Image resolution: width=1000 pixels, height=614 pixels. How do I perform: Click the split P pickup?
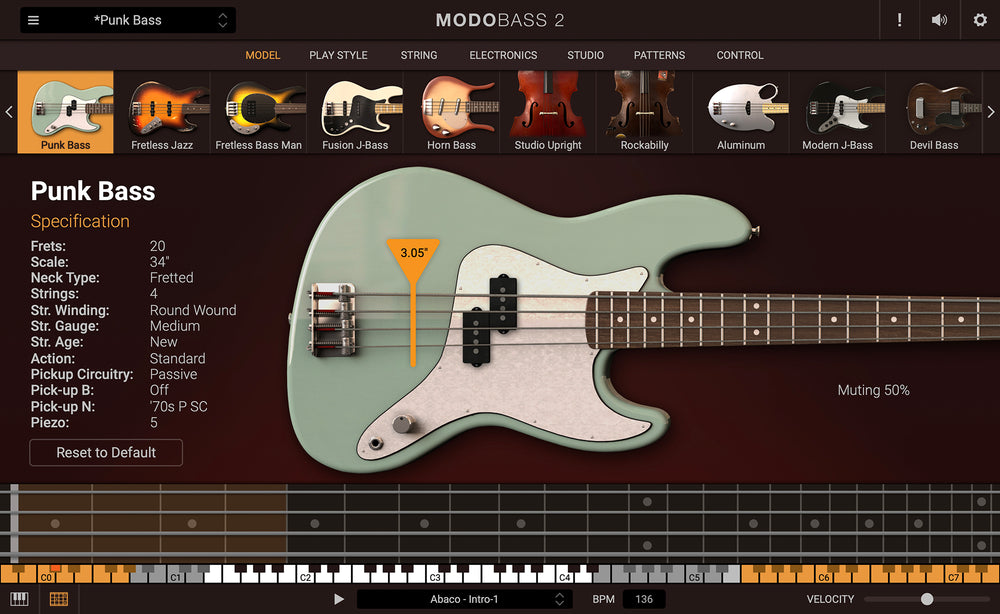pos(490,321)
